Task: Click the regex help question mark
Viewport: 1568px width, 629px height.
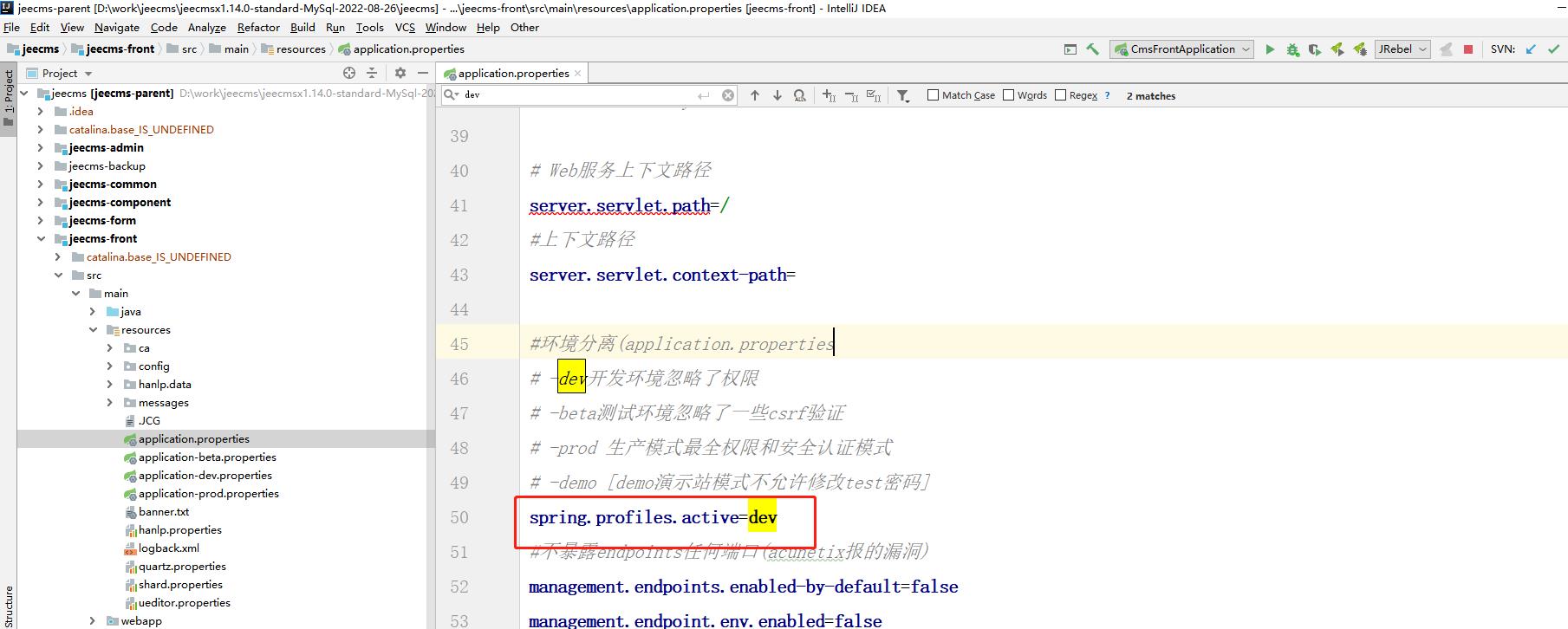Action: tap(1107, 95)
